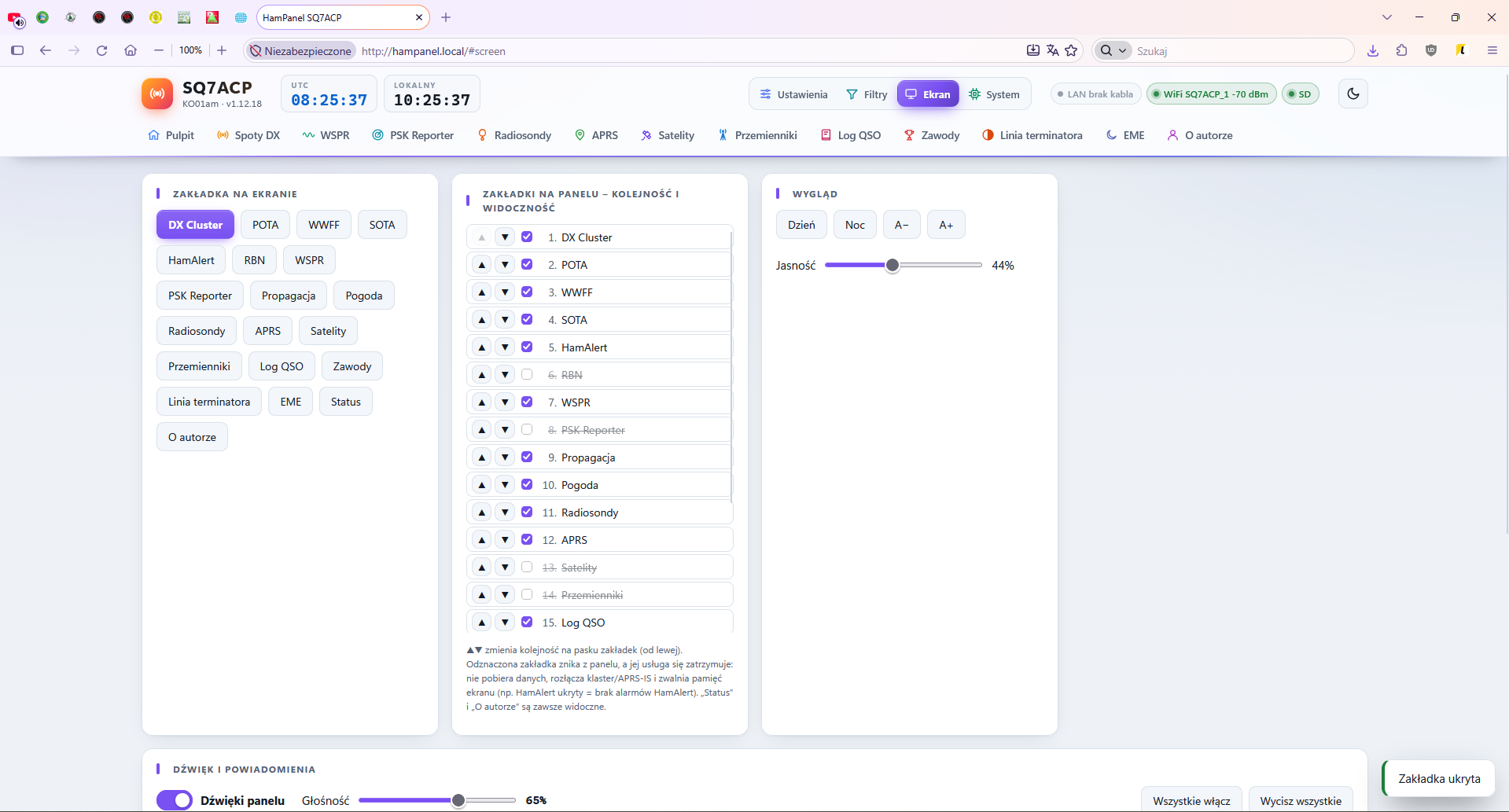The height and width of the screenshot is (812, 1509).
Task: Enable the PSK Reporter list checkbox
Action: pyautogui.click(x=527, y=429)
